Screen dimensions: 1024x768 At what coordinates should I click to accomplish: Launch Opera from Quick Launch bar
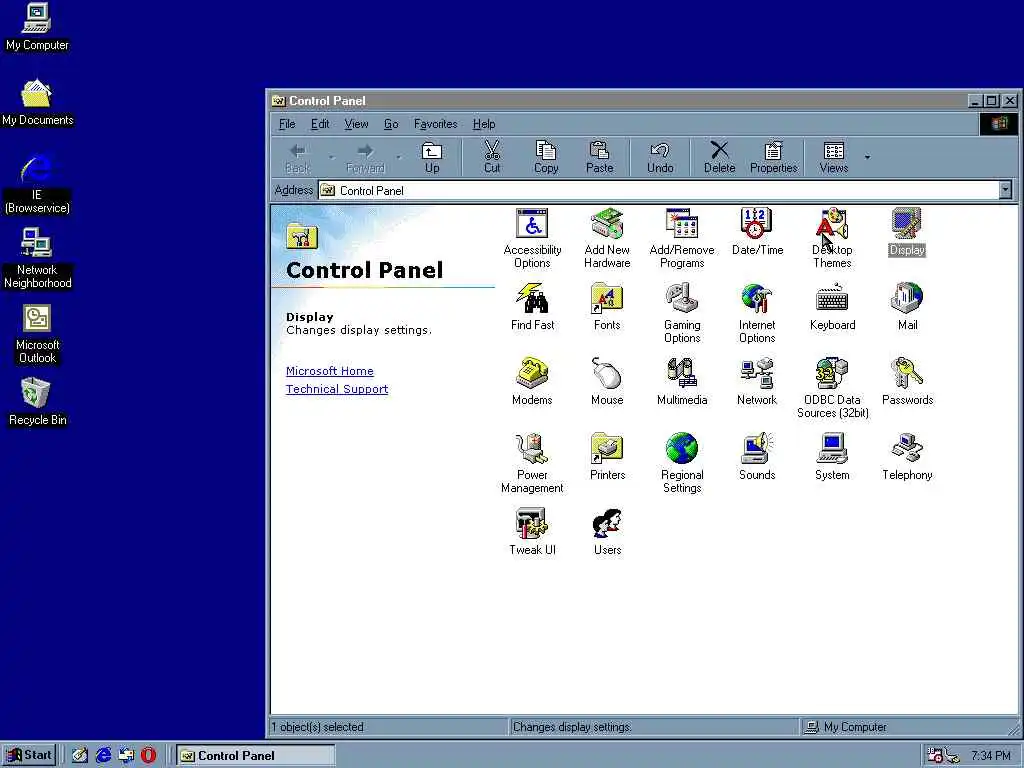pos(148,756)
